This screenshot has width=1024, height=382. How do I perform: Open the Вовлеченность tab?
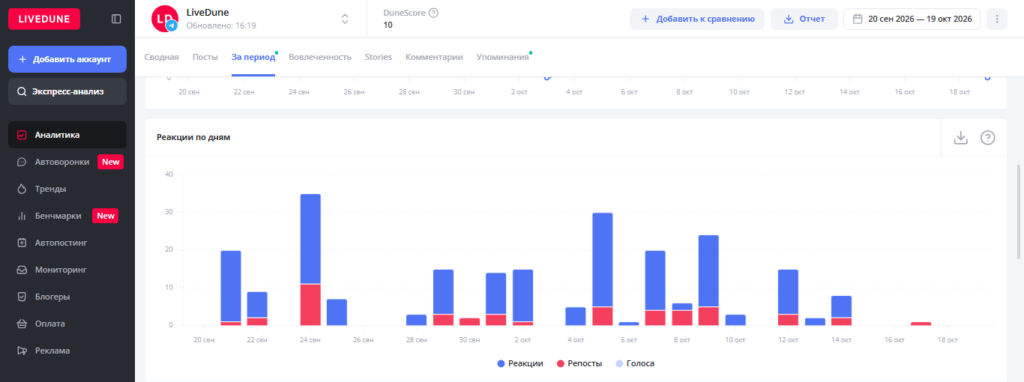(x=320, y=57)
